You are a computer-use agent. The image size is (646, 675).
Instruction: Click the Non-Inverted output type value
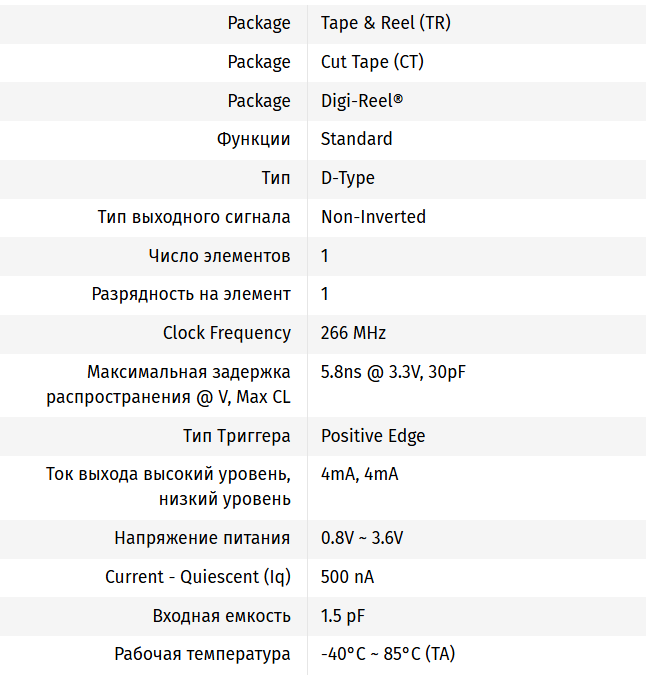(373, 217)
